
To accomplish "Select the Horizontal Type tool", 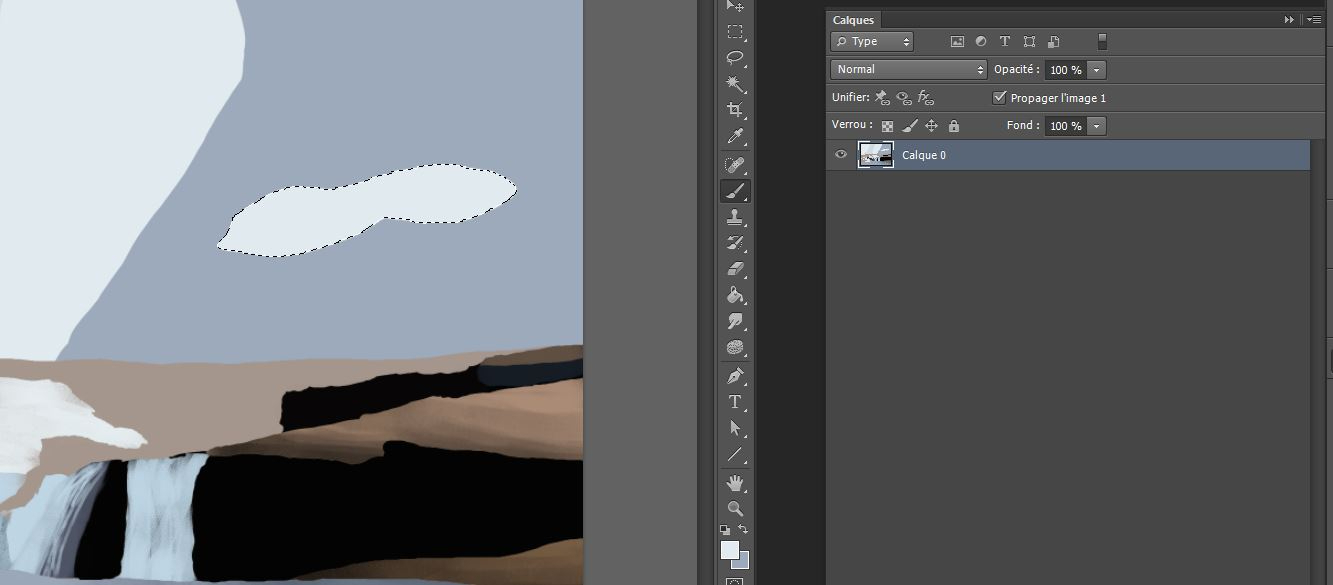I will click(735, 402).
